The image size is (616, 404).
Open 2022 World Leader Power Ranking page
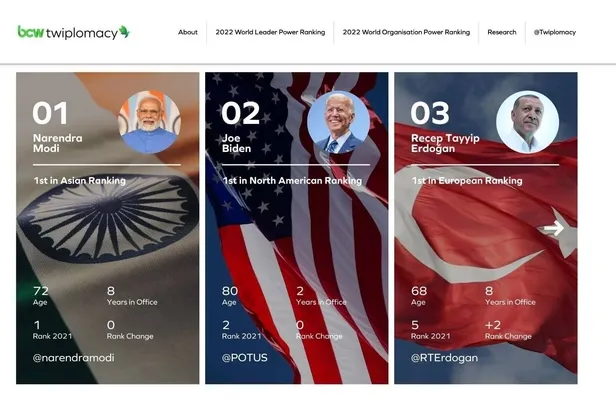tap(270, 32)
